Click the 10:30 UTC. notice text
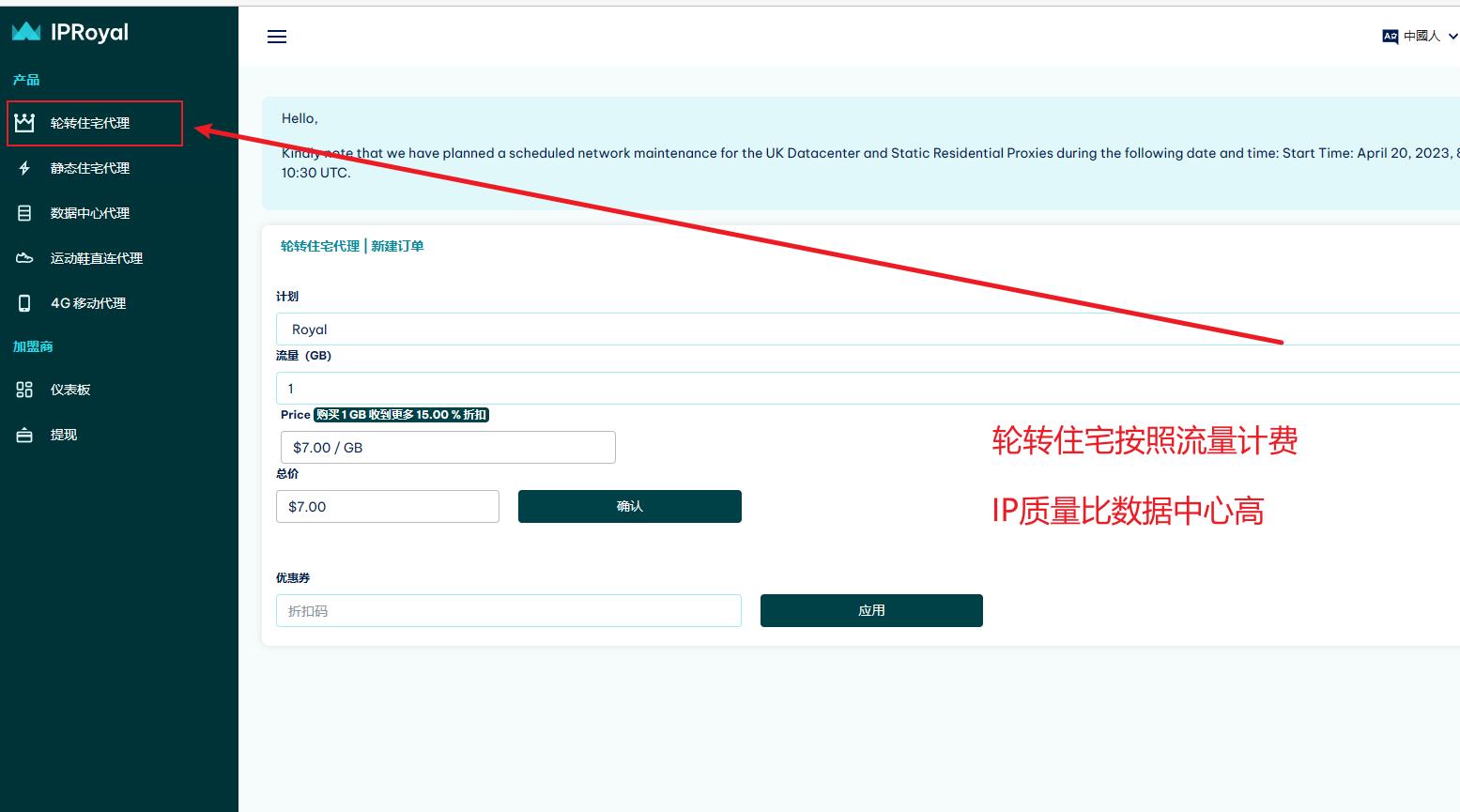This screenshot has height=812, width=1460. [315, 173]
